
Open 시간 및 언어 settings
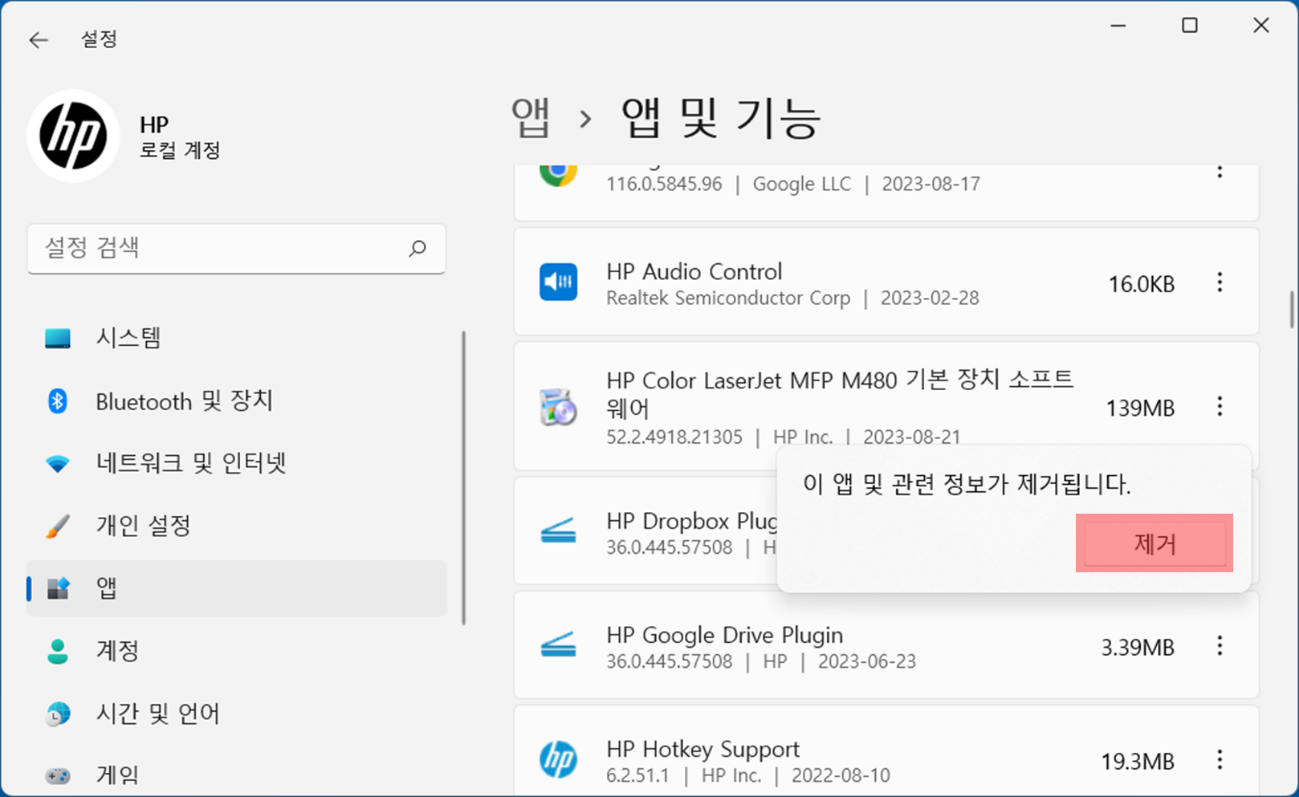[x=236, y=714]
